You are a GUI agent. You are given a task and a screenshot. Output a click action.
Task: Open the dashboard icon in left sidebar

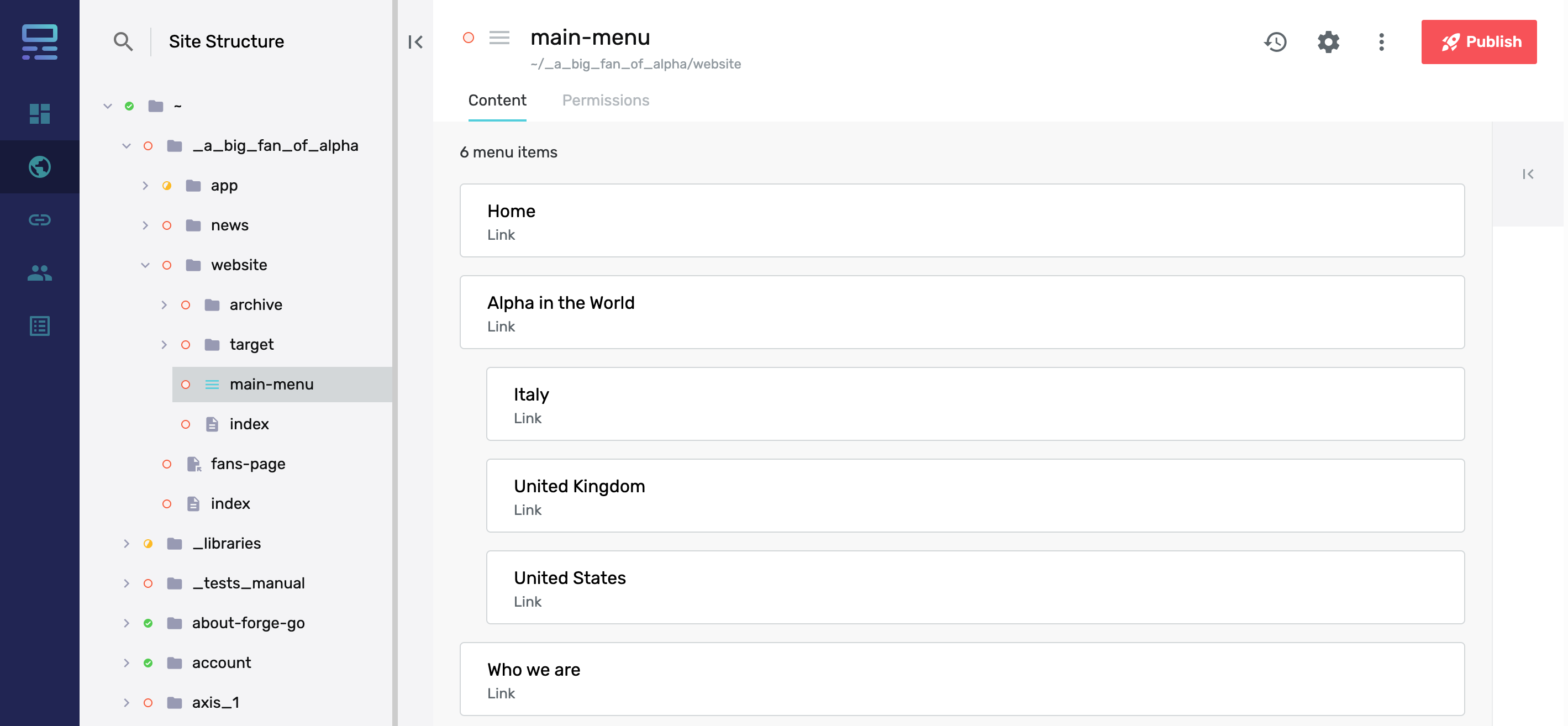pyautogui.click(x=40, y=114)
